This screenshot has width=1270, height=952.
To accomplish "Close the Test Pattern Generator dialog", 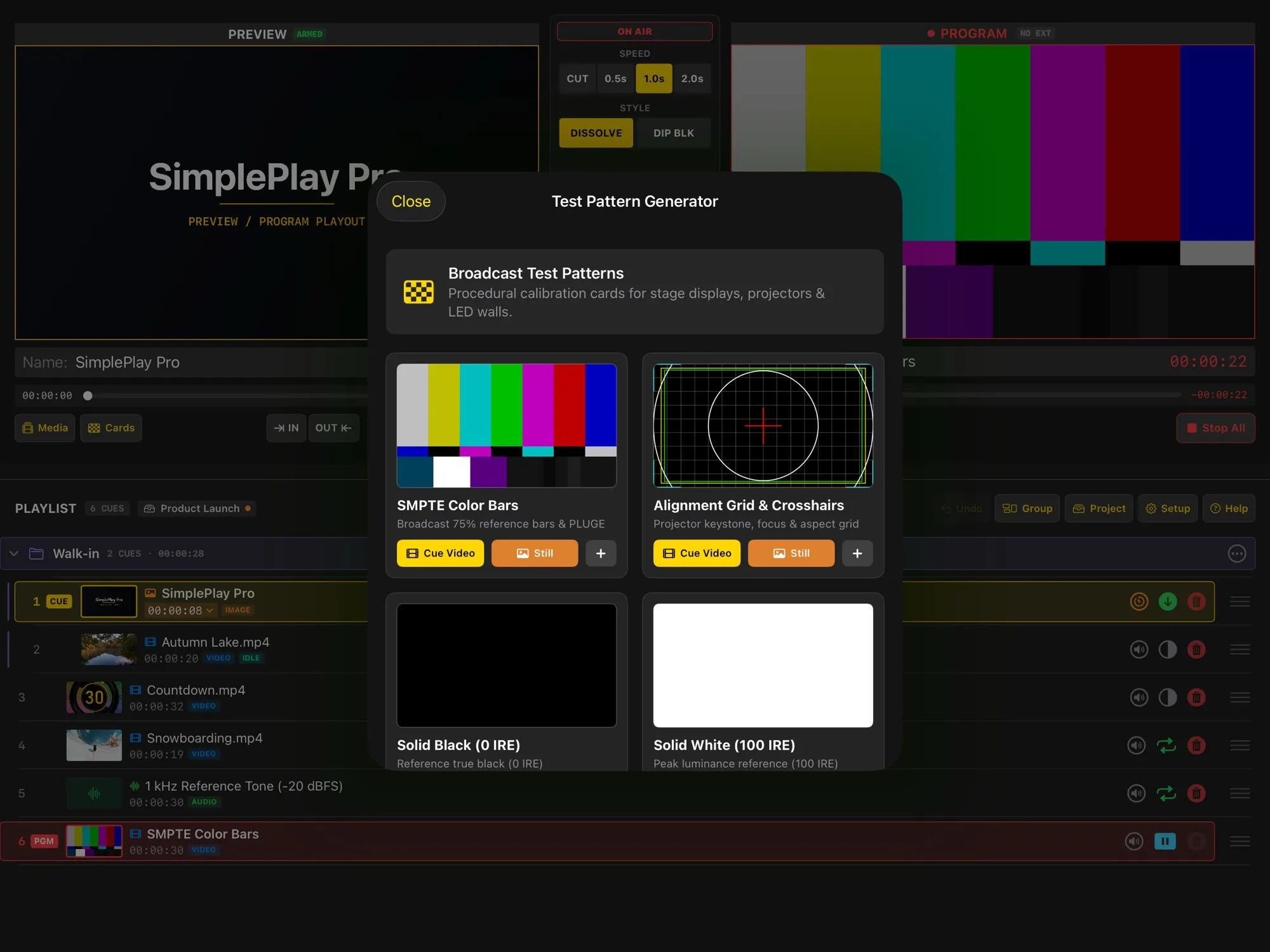I will (411, 201).
